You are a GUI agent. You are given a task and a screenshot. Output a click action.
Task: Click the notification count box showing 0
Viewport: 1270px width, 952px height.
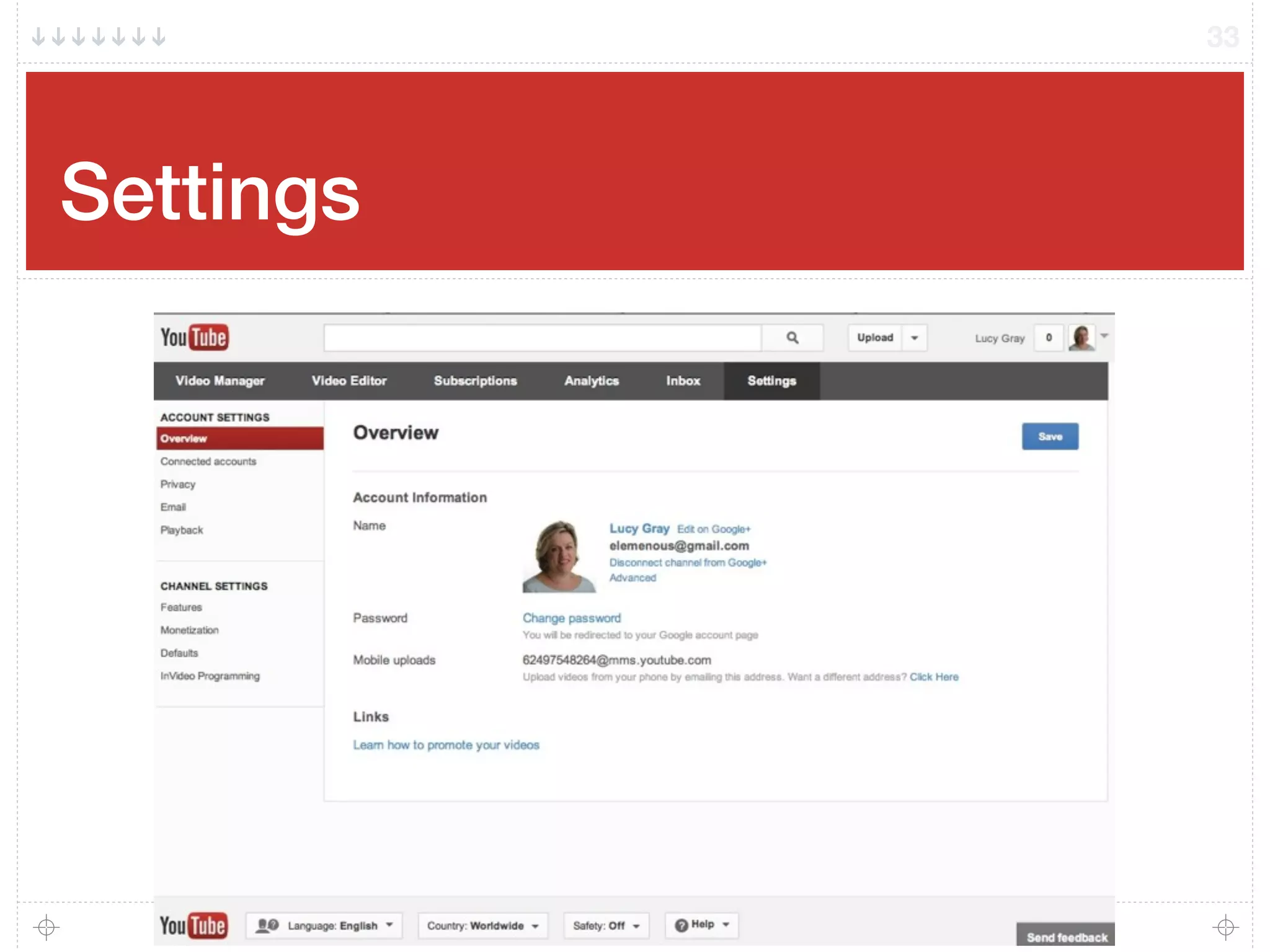click(1049, 338)
